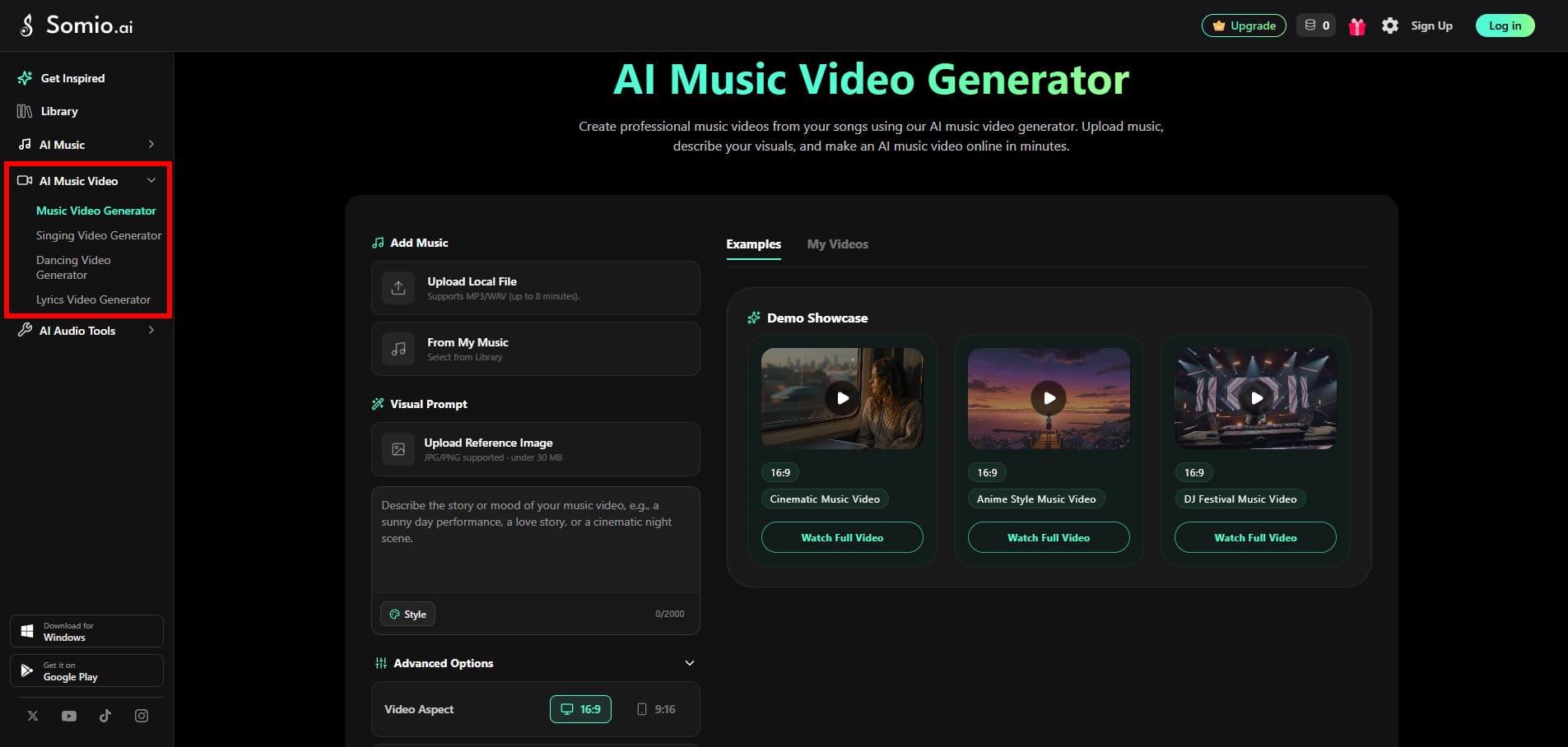Switch to the My Videos tab

point(837,244)
